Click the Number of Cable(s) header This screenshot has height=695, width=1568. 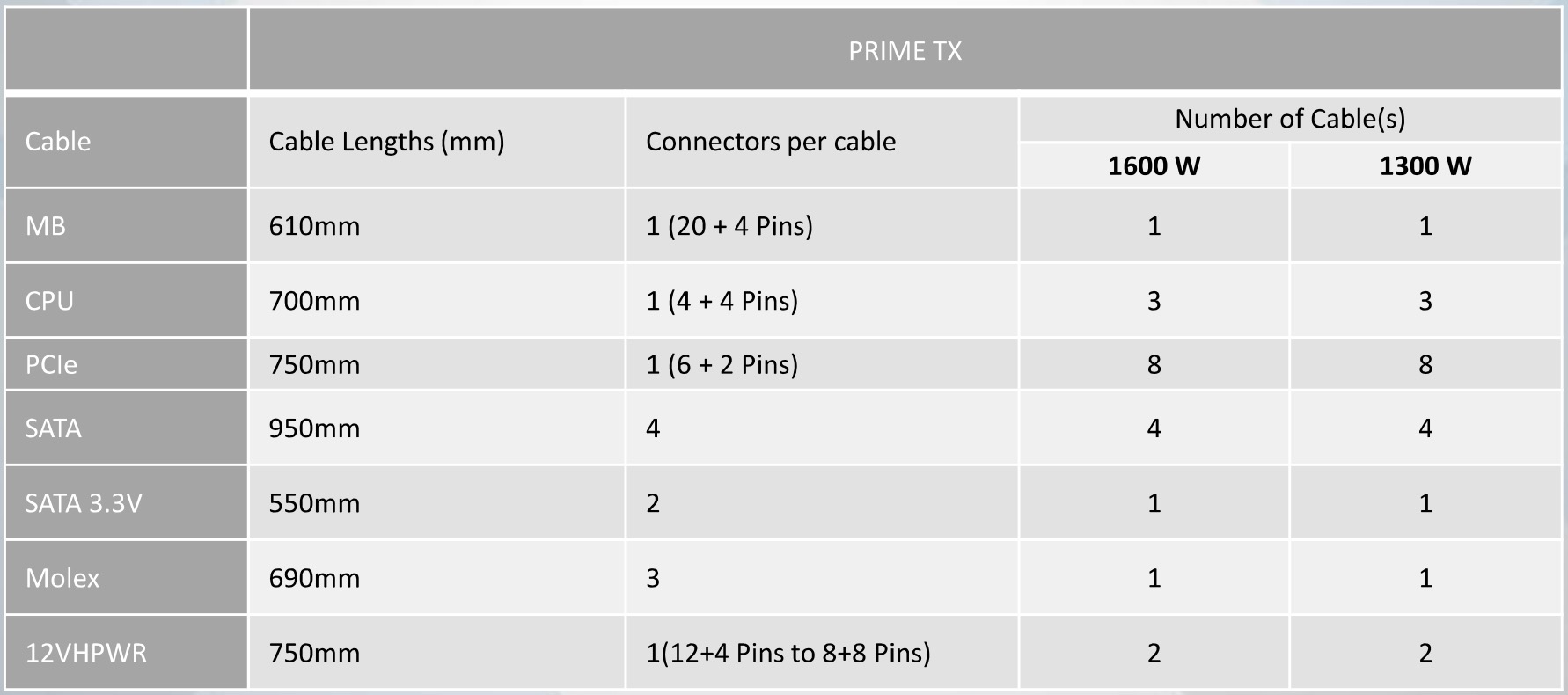(x=1289, y=119)
